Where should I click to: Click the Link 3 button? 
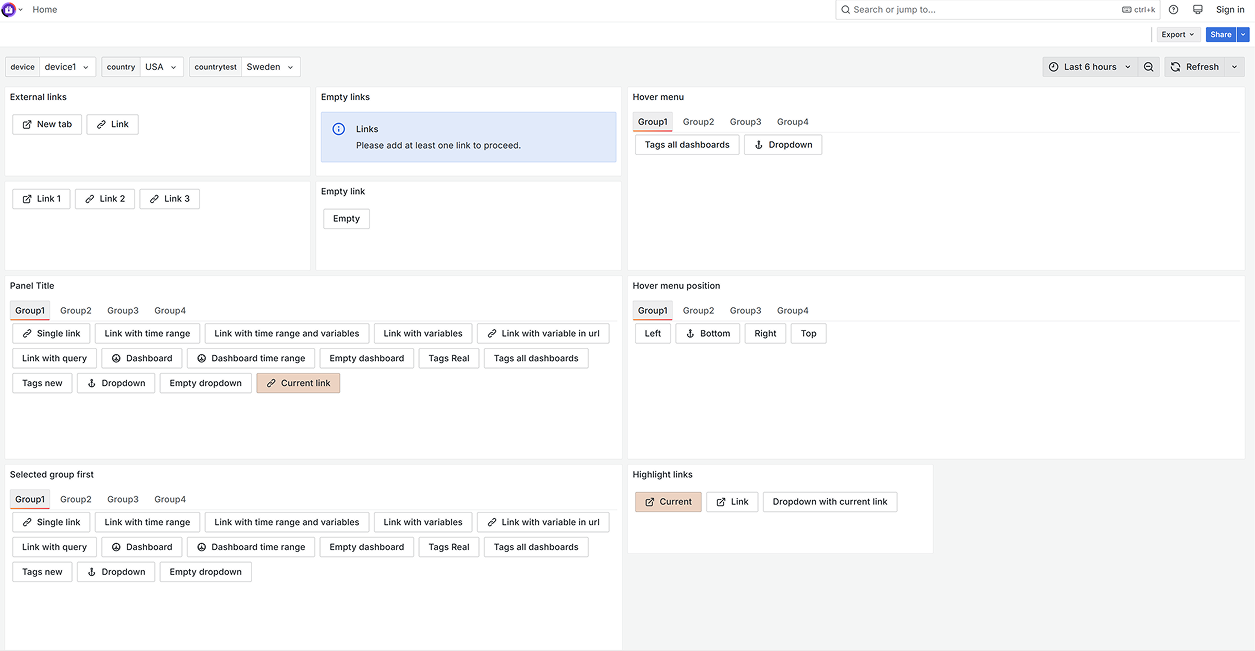tap(169, 199)
